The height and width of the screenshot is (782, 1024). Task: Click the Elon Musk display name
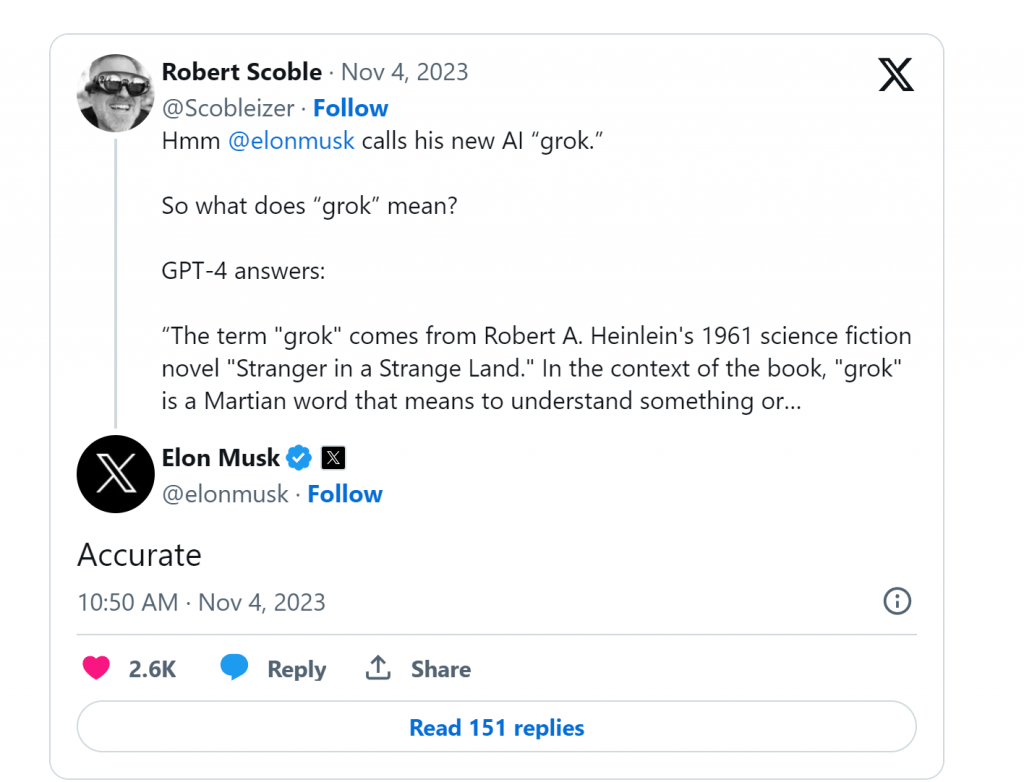221,458
